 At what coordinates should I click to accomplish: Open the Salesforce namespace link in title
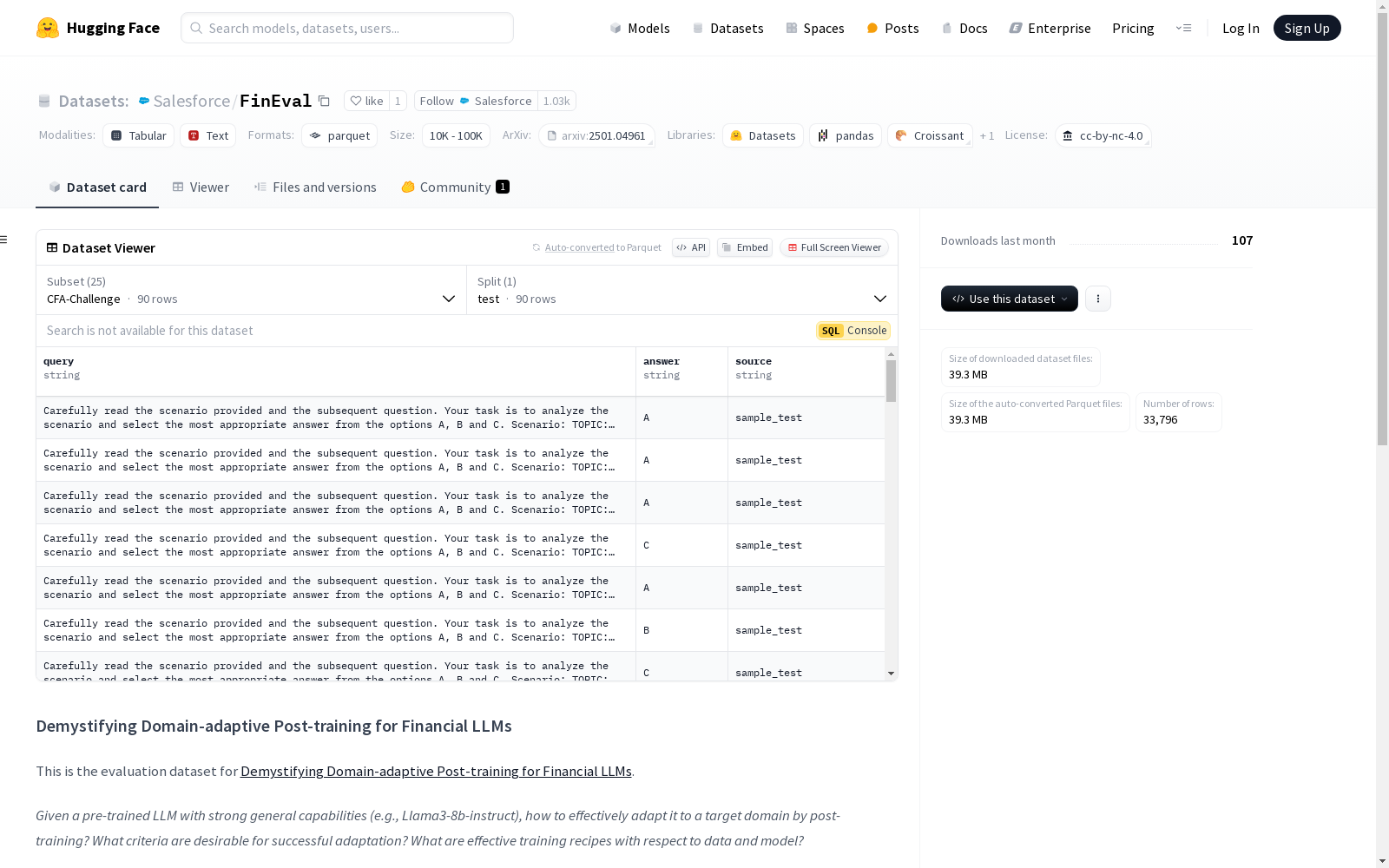[191, 101]
